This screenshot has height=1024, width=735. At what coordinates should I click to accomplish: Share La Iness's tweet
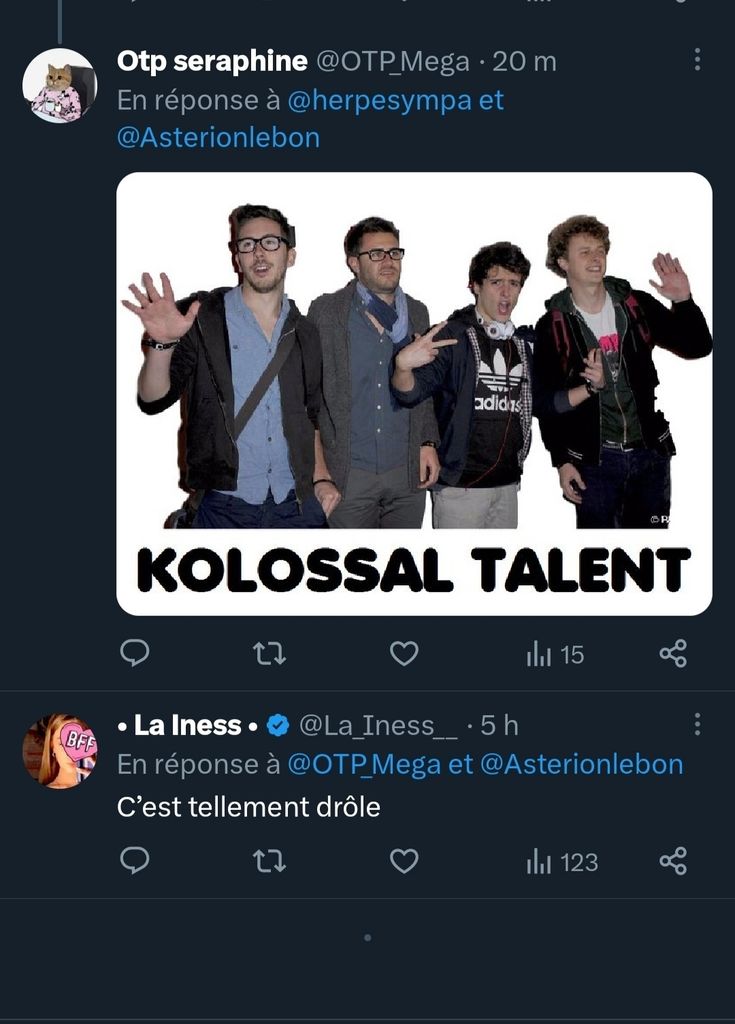[x=673, y=861]
